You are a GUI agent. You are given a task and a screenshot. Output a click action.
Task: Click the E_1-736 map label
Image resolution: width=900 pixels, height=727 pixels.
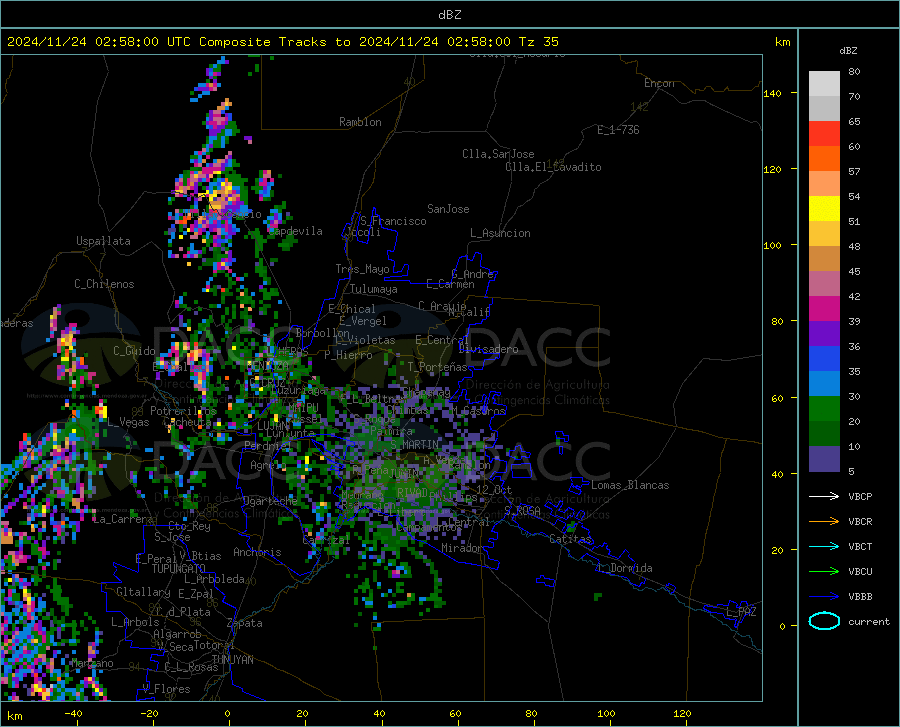pos(618,130)
